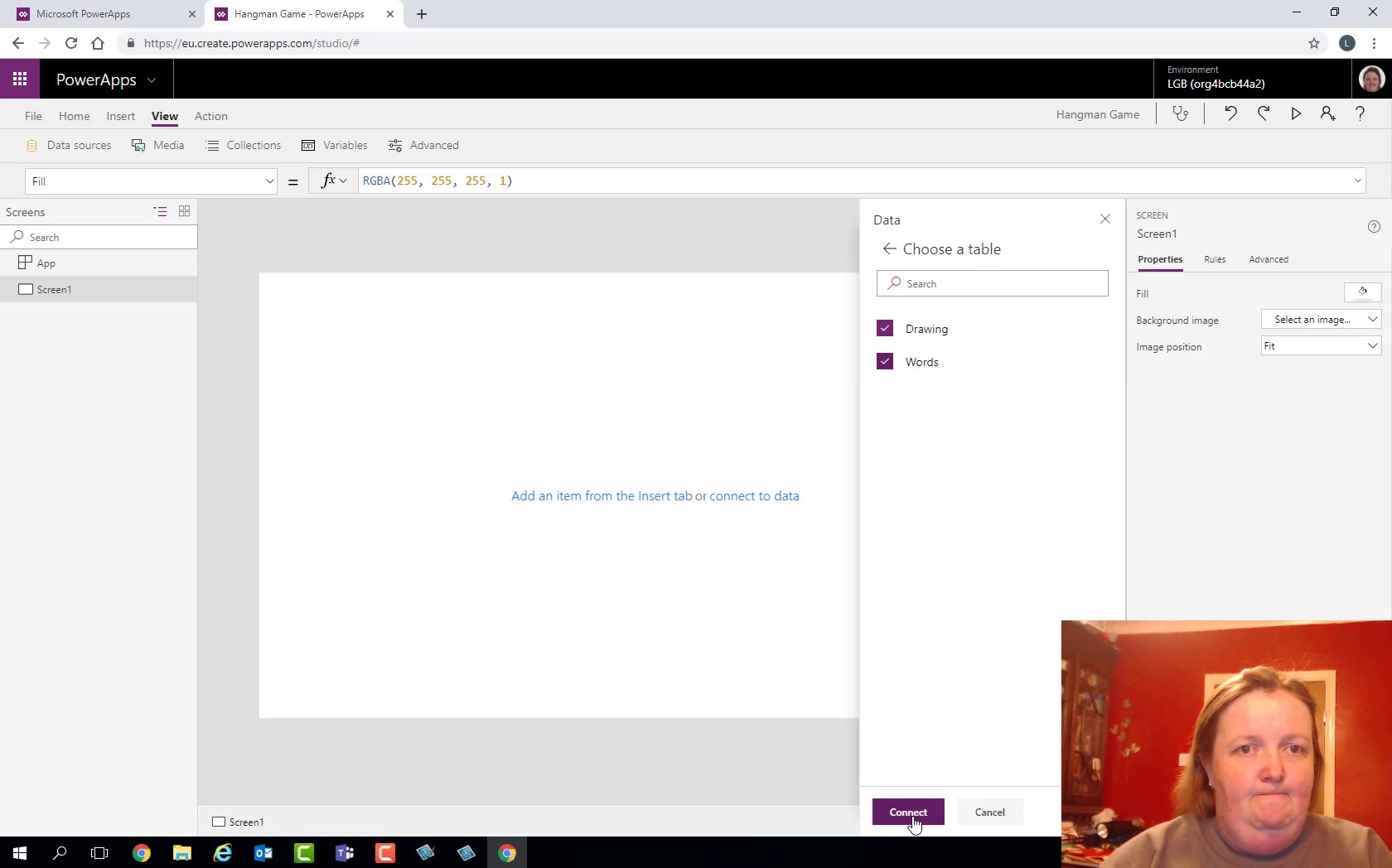The height and width of the screenshot is (868, 1392).
Task: Close the Data panel
Action: pos(1104,219)
